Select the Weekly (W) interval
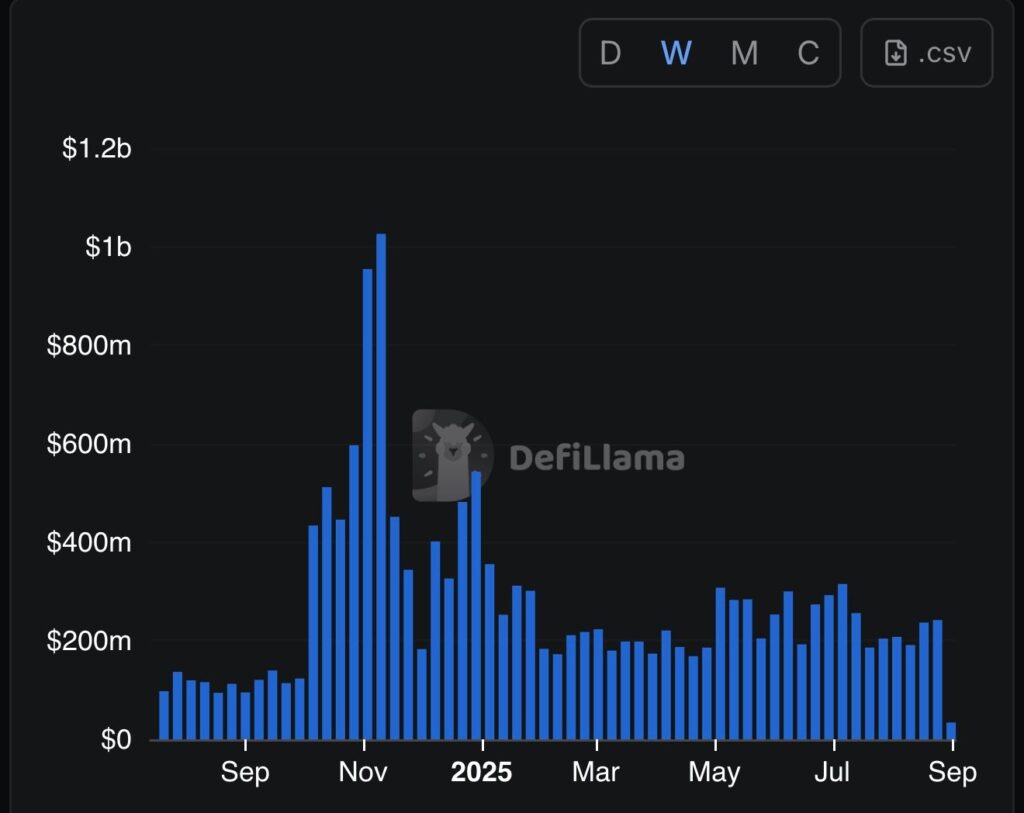 pyautogui.click(x=676, y=53)
